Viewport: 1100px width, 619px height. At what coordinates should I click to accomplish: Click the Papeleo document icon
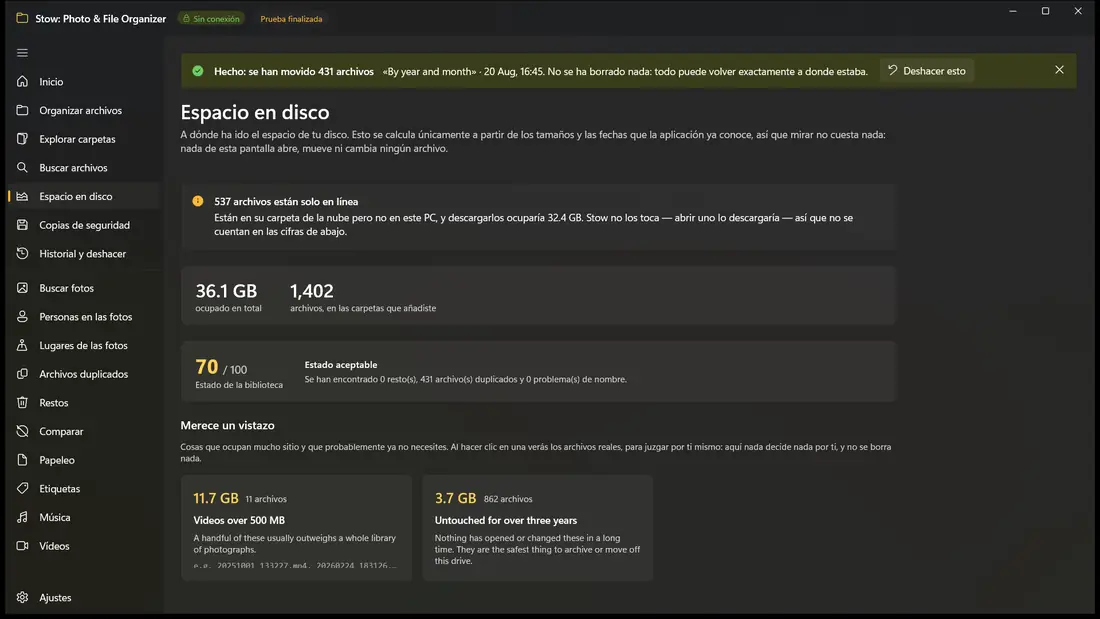22,460
